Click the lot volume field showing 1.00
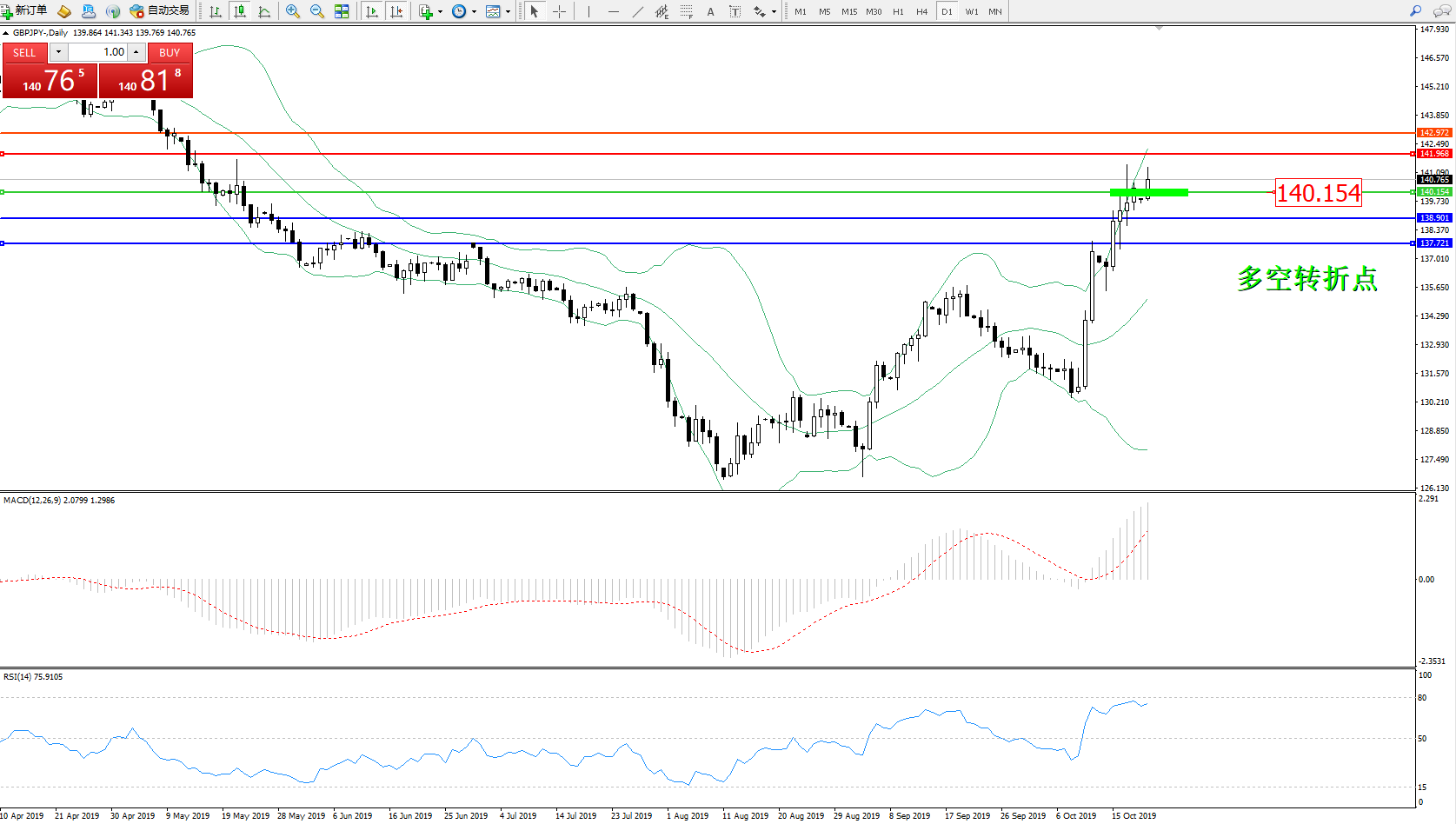This screenshot has height=824, width=1456. (x=97, y=52)
